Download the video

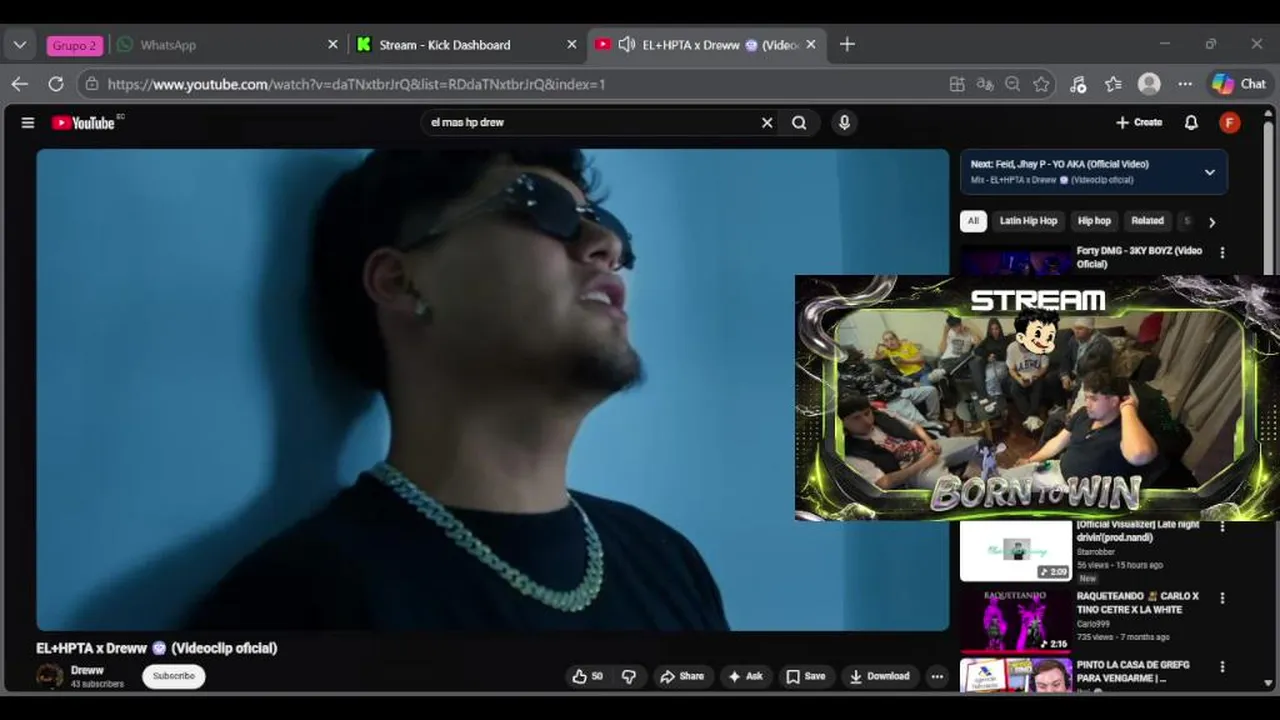point(880,677)
